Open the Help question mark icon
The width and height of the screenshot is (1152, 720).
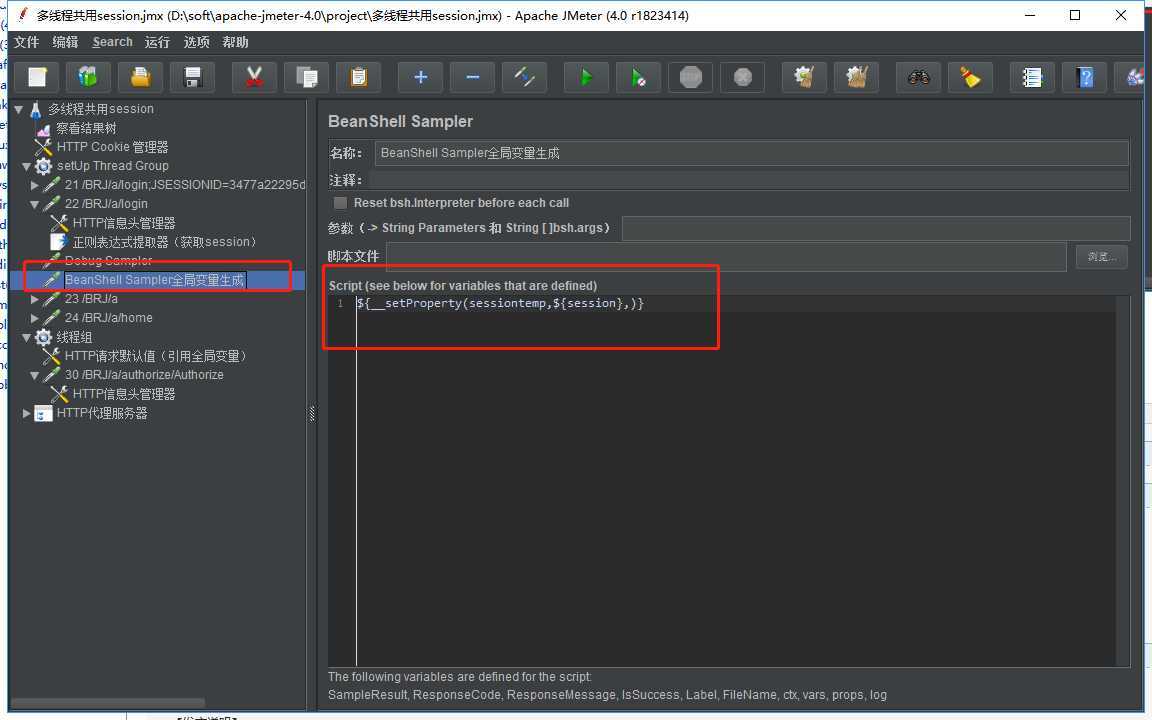1084,77
